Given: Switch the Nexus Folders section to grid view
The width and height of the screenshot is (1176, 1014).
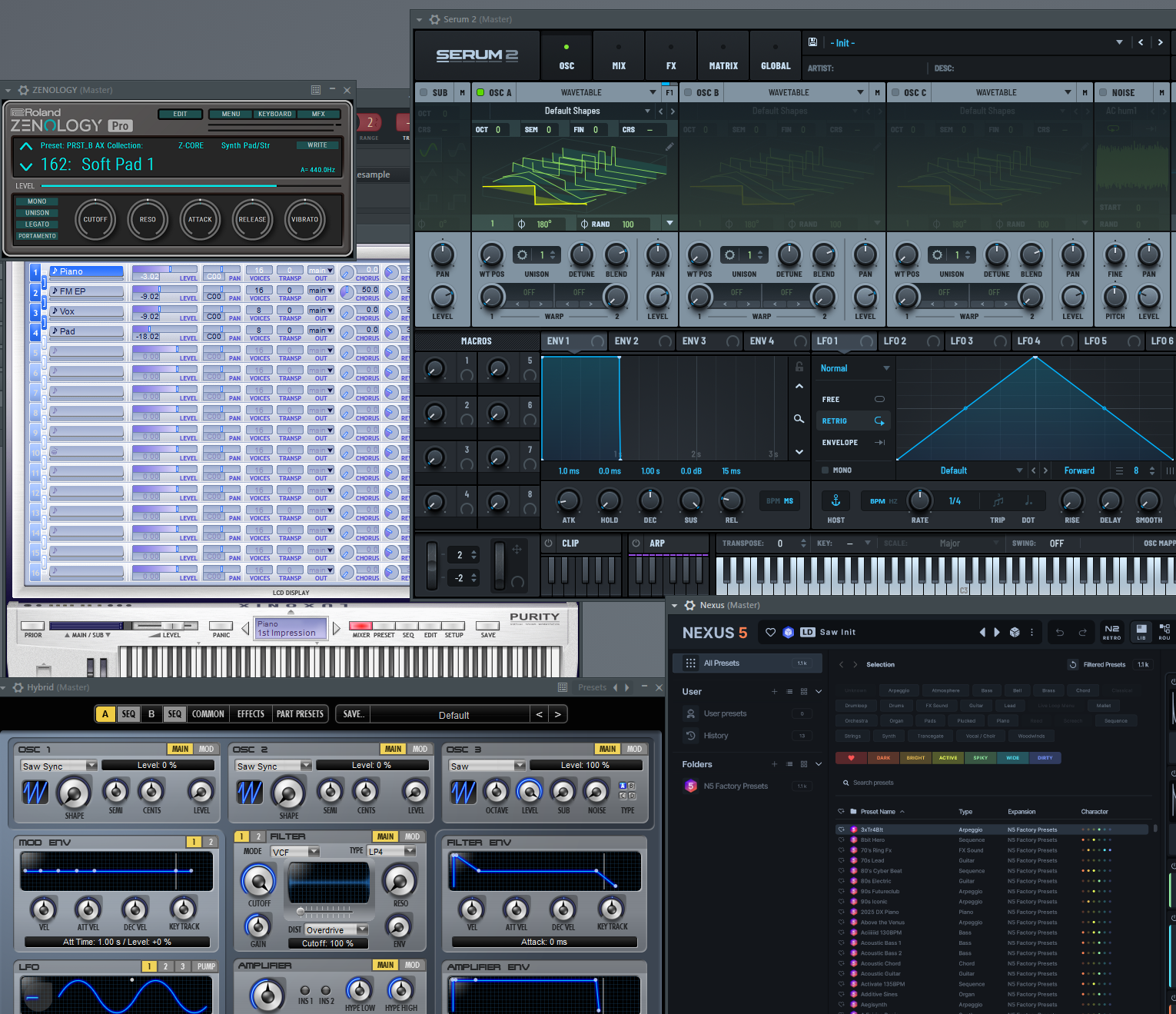Looking at the screenshot, I should tap(804, 764).
